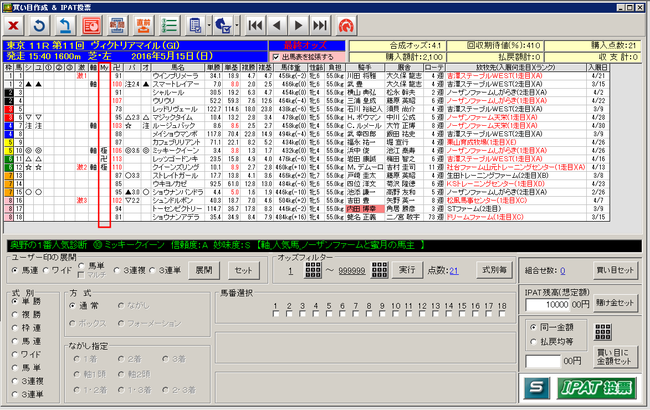650x410 pixels.
Task: Open the 点数 21 link
Action: (x=454, y=271)
